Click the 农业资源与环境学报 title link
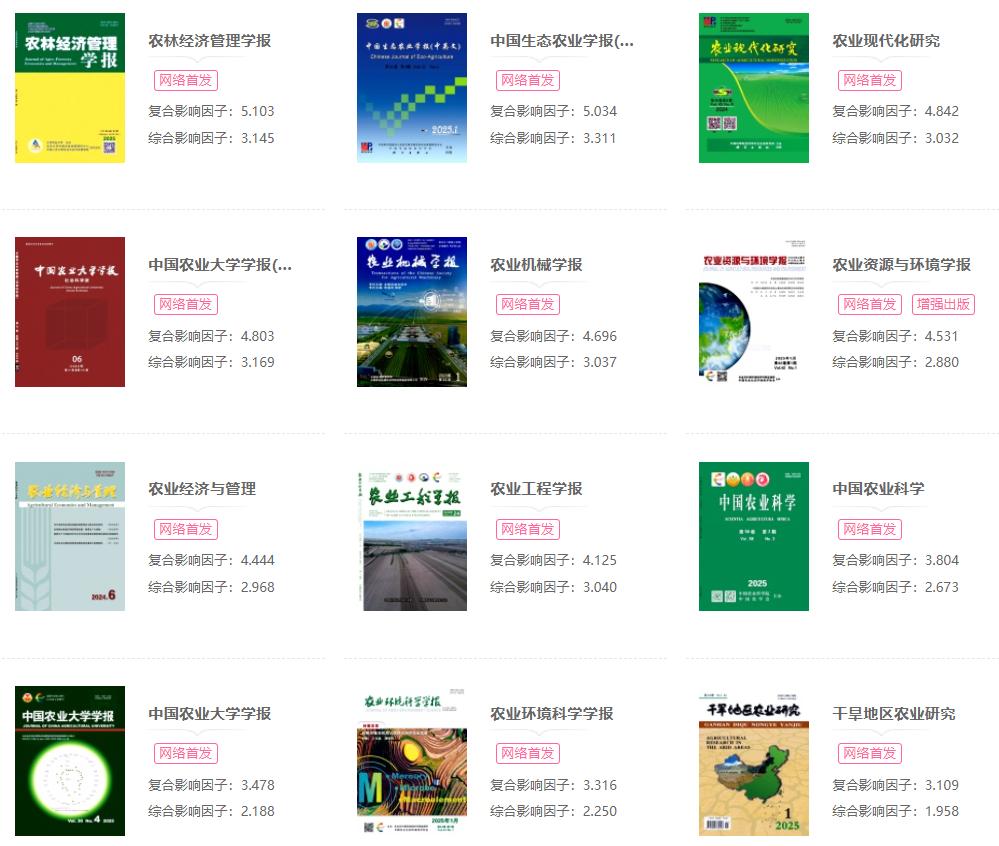The image size is (999, 846). 901,265
